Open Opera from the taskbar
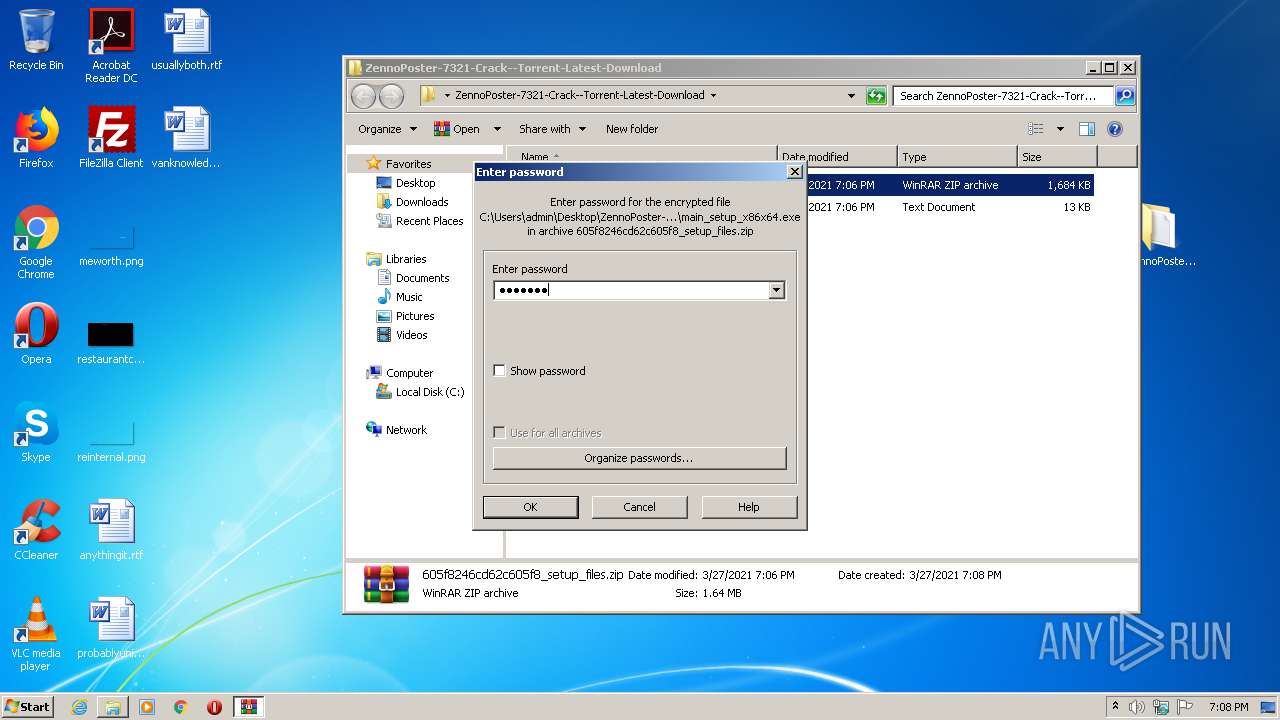The width and height of the screenshot is (1280, 720). [x=214, y=707]
